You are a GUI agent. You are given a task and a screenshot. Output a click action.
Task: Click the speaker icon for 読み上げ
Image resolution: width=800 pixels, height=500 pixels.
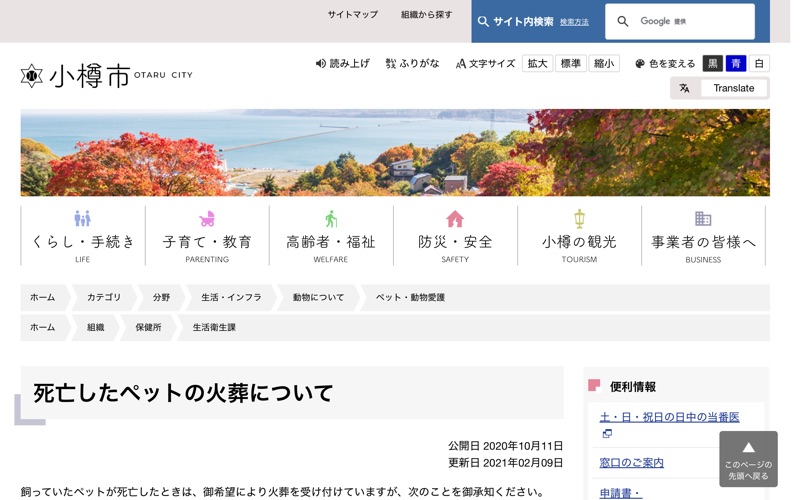tap(320, 63)
